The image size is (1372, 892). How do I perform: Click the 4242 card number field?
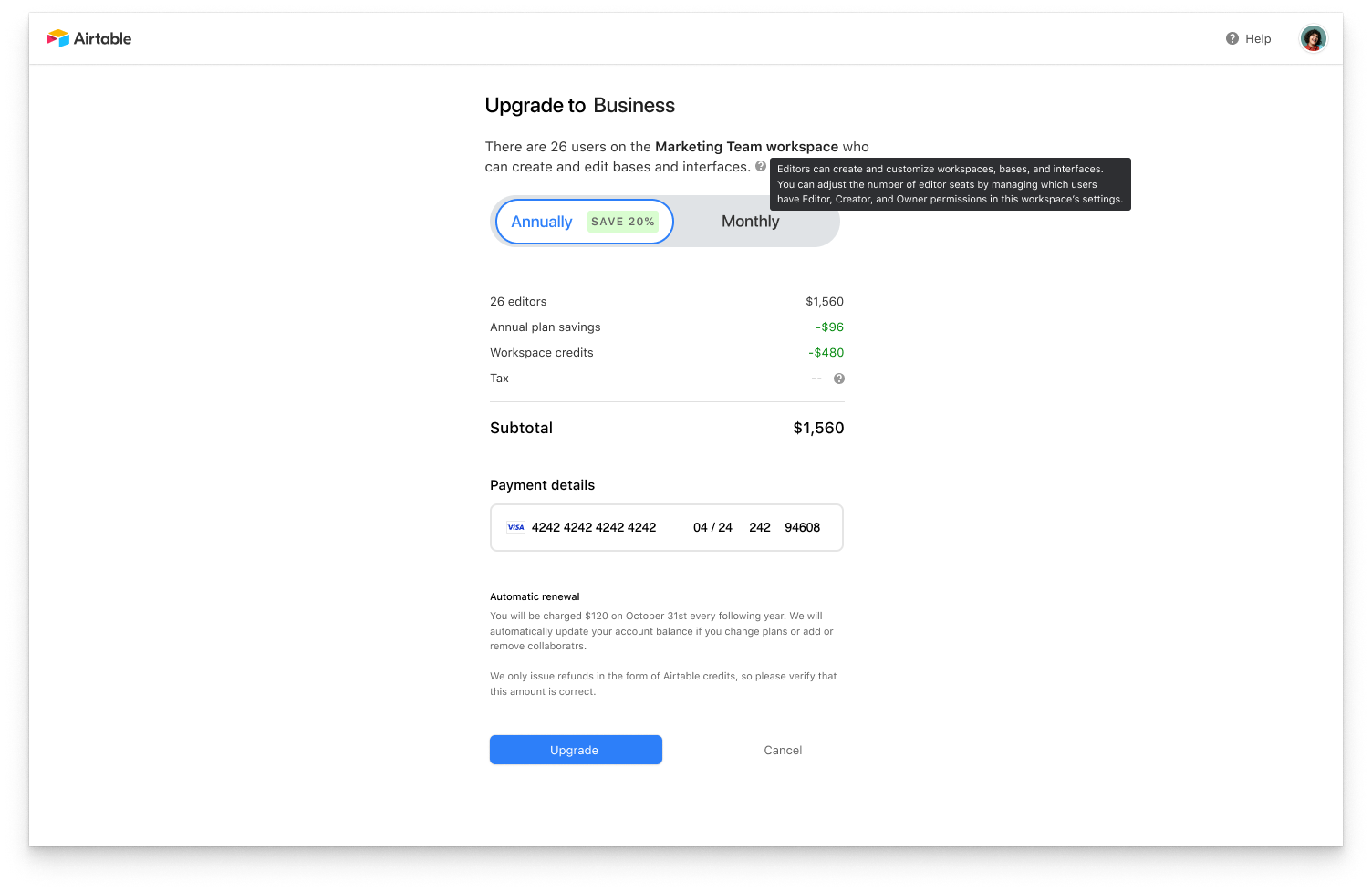tap(594, 527)
